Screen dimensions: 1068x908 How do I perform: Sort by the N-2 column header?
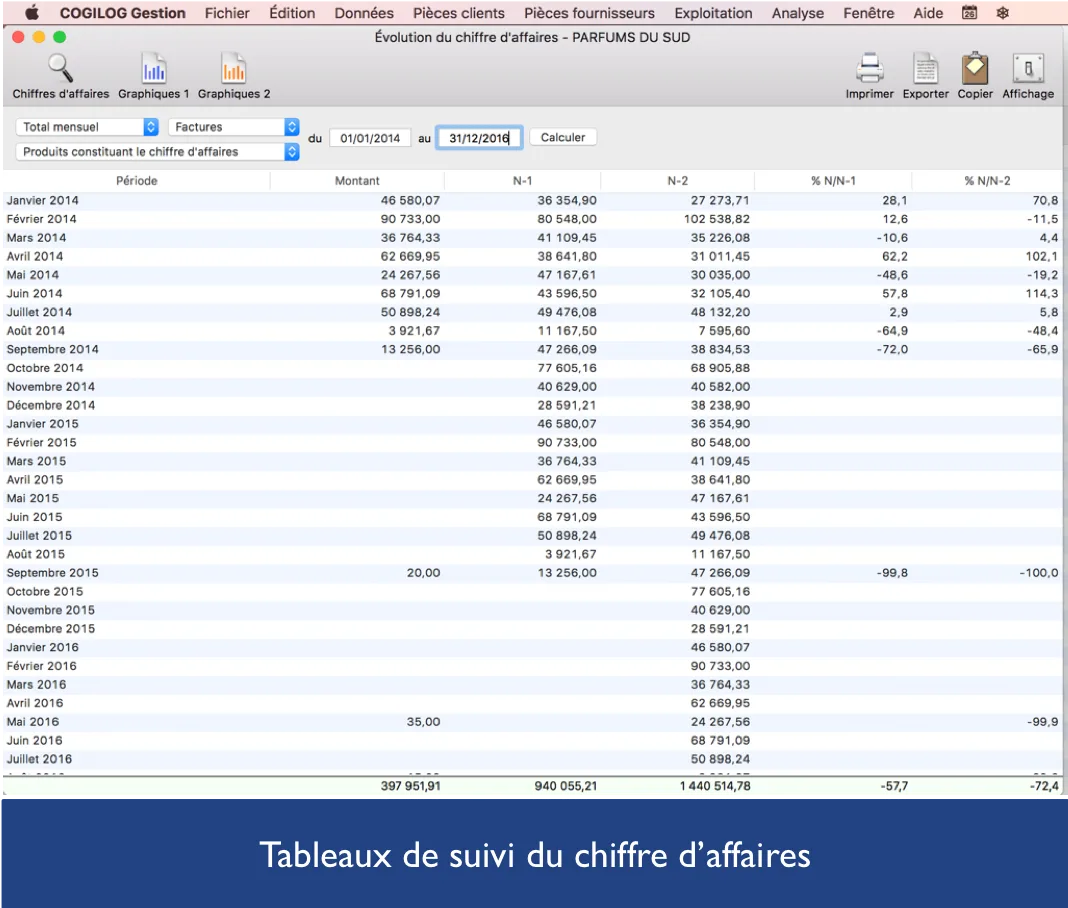coord(677,181)
